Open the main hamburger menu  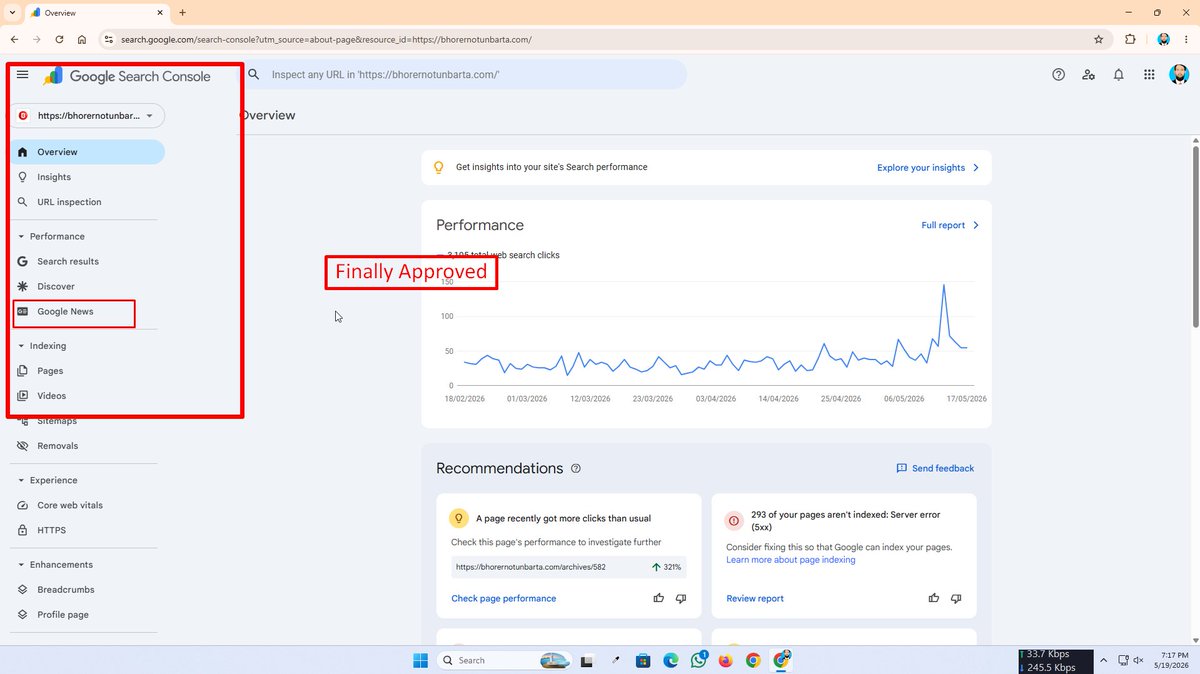coord(23,75)
